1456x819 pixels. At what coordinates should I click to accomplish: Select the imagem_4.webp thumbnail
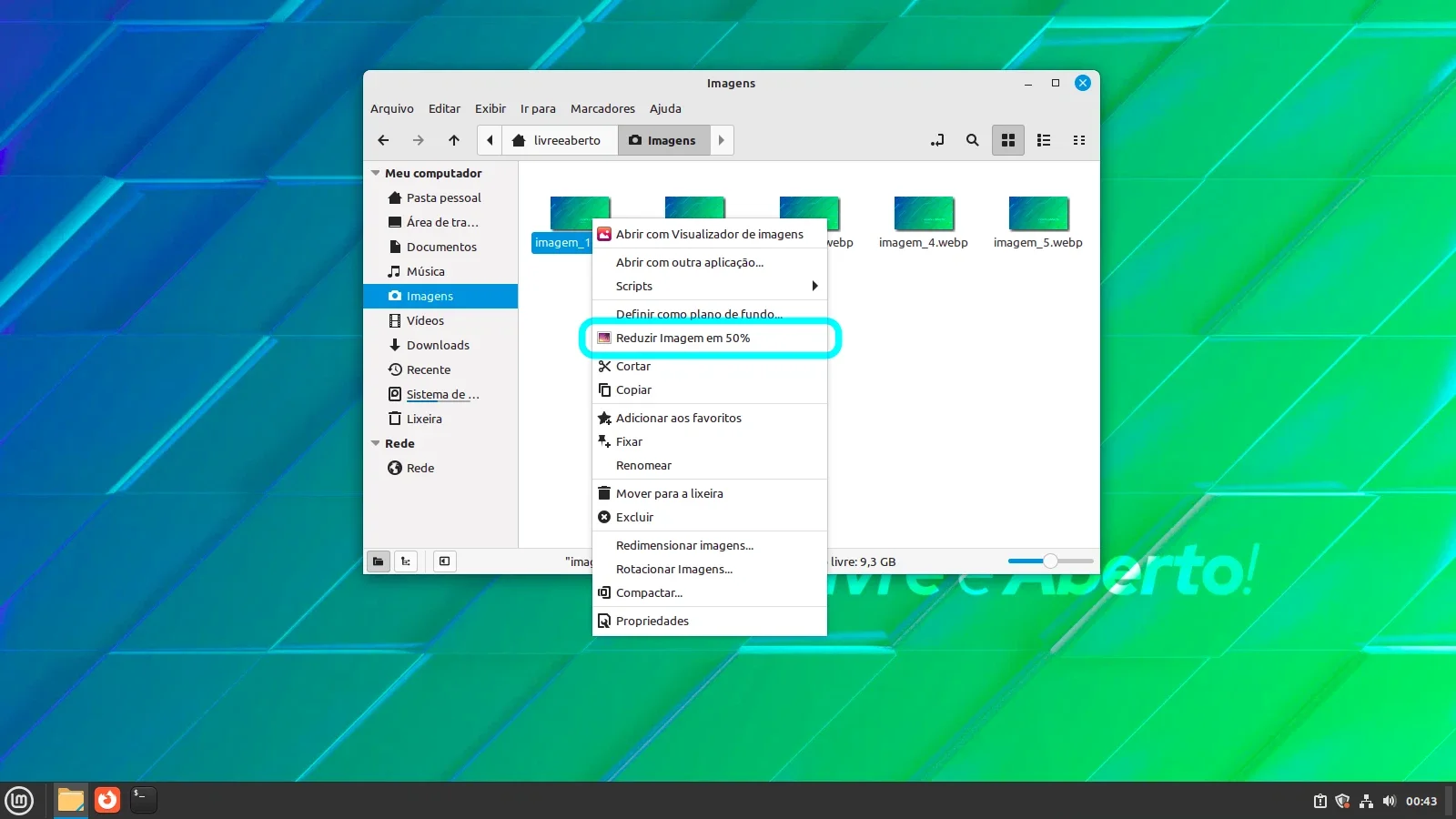(x=924, y=214)
